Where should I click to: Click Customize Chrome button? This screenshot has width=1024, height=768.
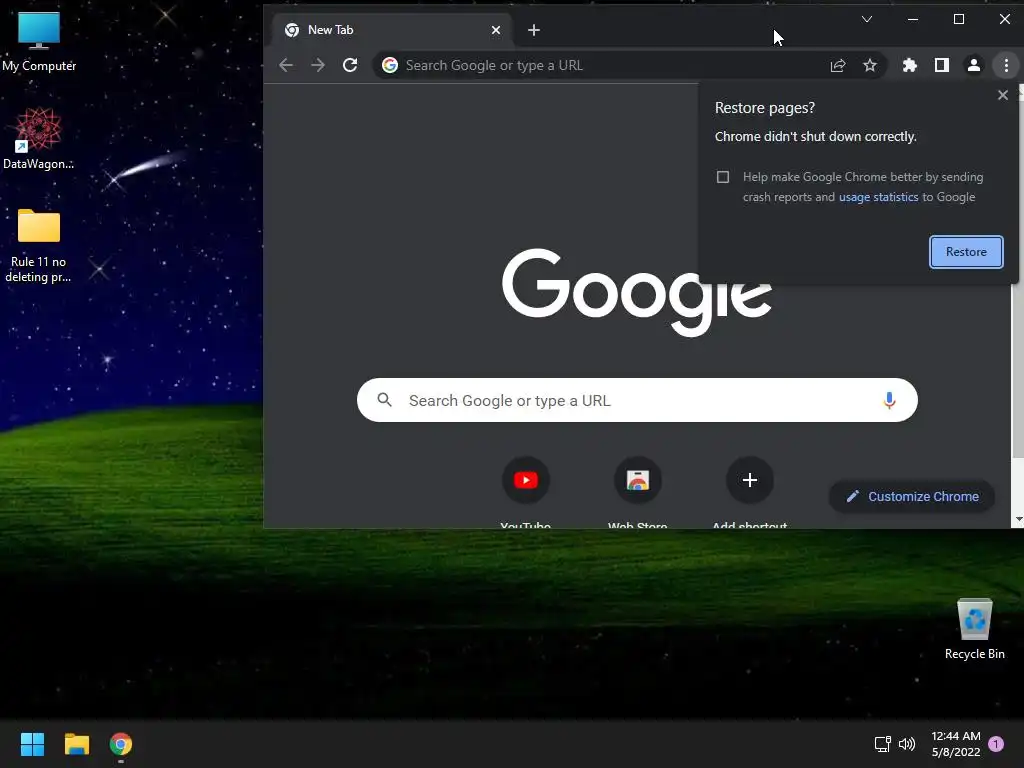click(912, 496)
